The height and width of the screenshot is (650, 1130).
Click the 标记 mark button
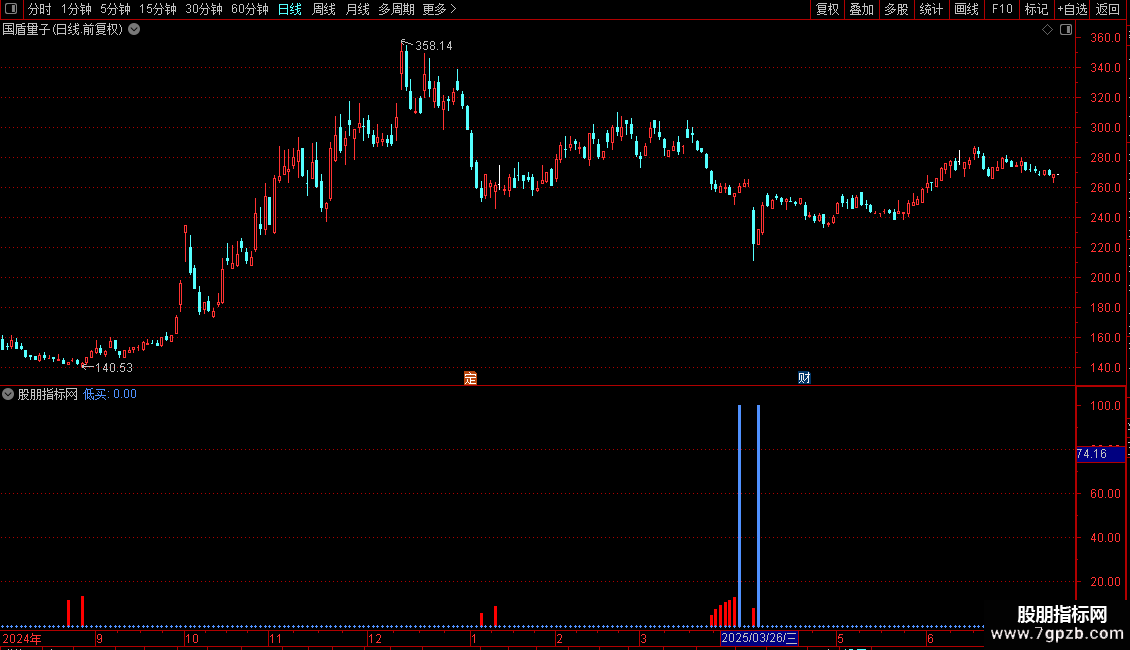(x=1036, y=9)
